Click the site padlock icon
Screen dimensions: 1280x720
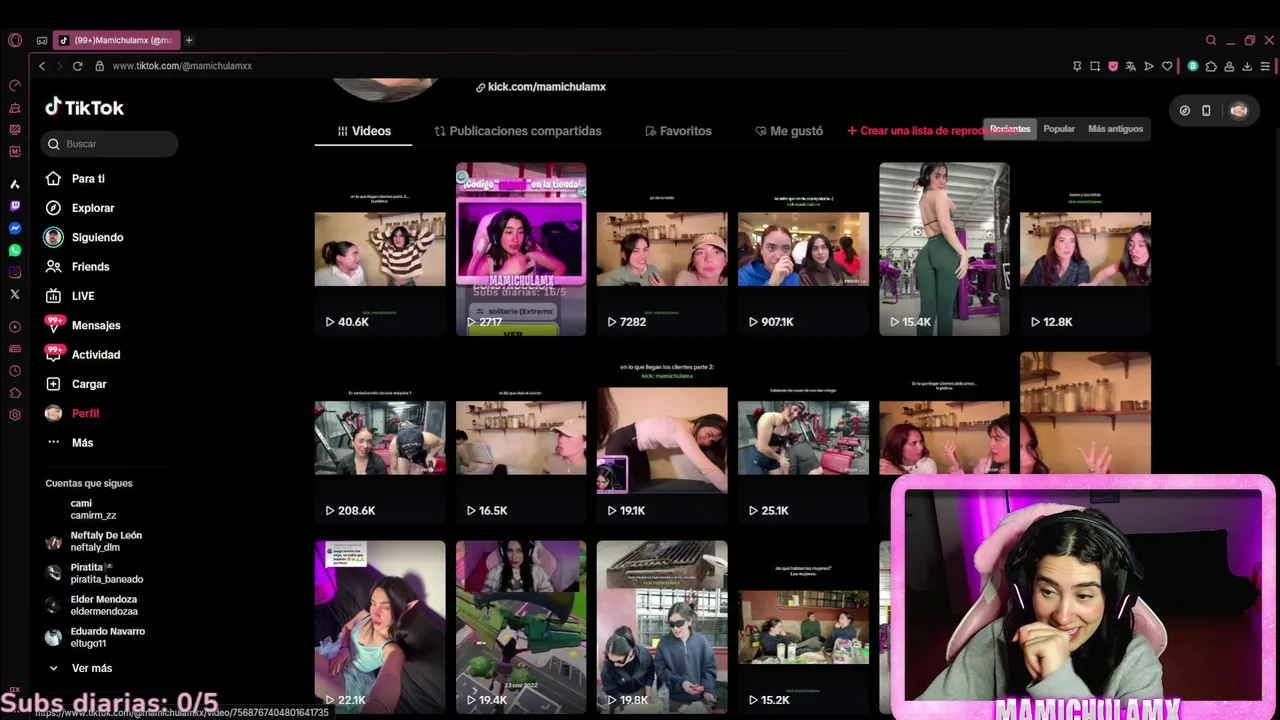pyautogui.click(x=99, y=66)
